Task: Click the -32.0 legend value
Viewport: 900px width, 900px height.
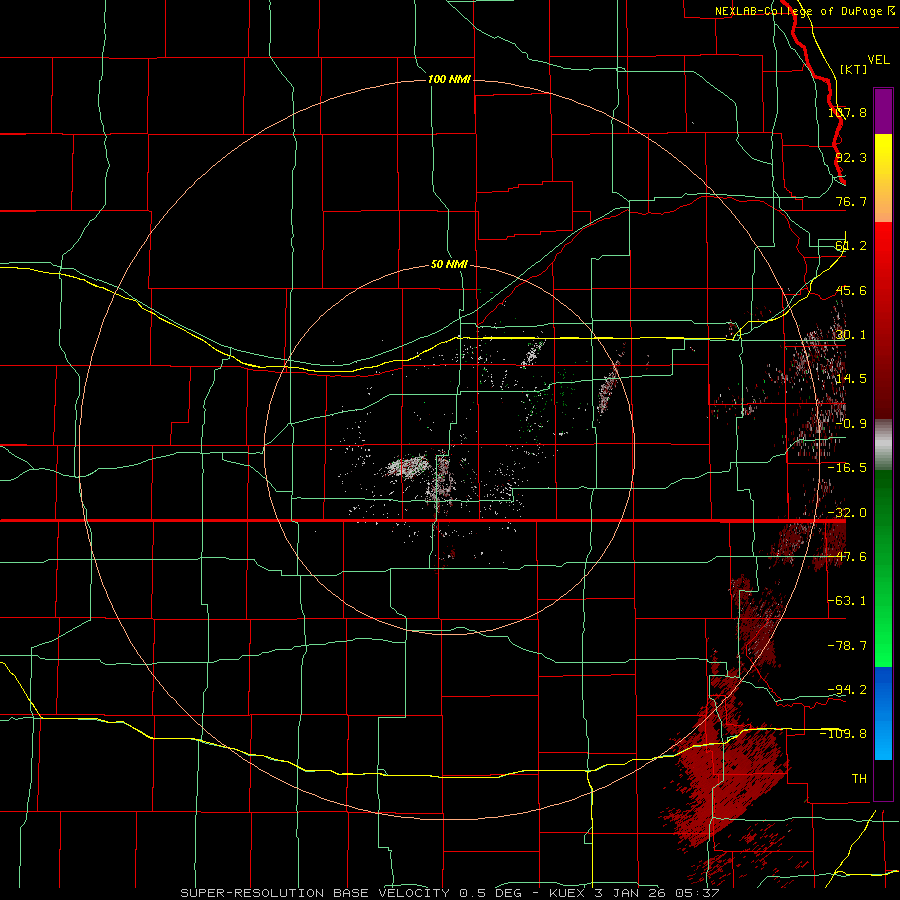Action: click(x=847, y=513)
